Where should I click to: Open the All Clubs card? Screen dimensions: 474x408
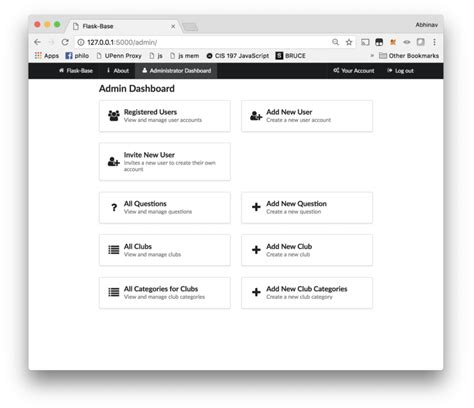coord(165,250)
